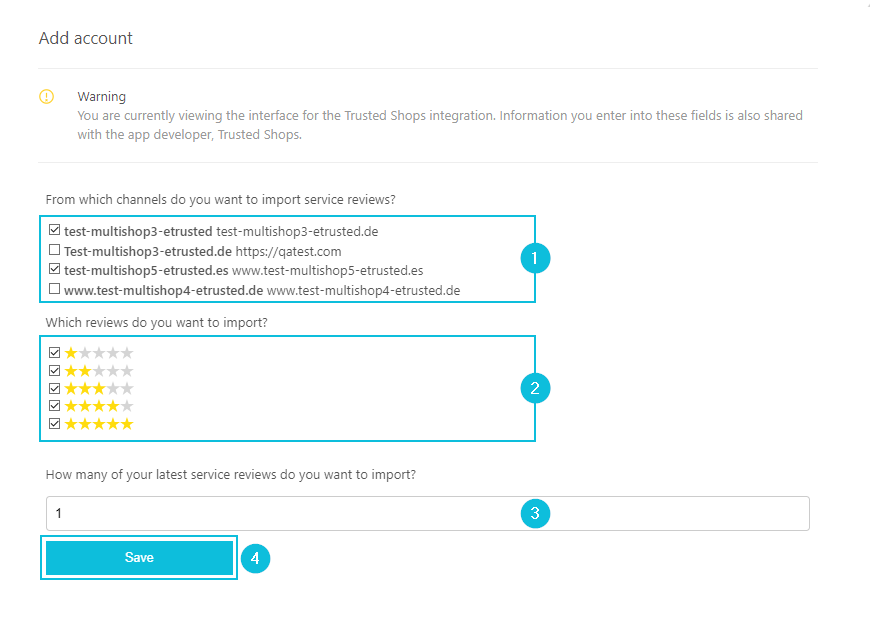Screen dimensions: 870x643
Task: Click the https://qatest.com channel URL text
Action: click(x=289, y=251)
